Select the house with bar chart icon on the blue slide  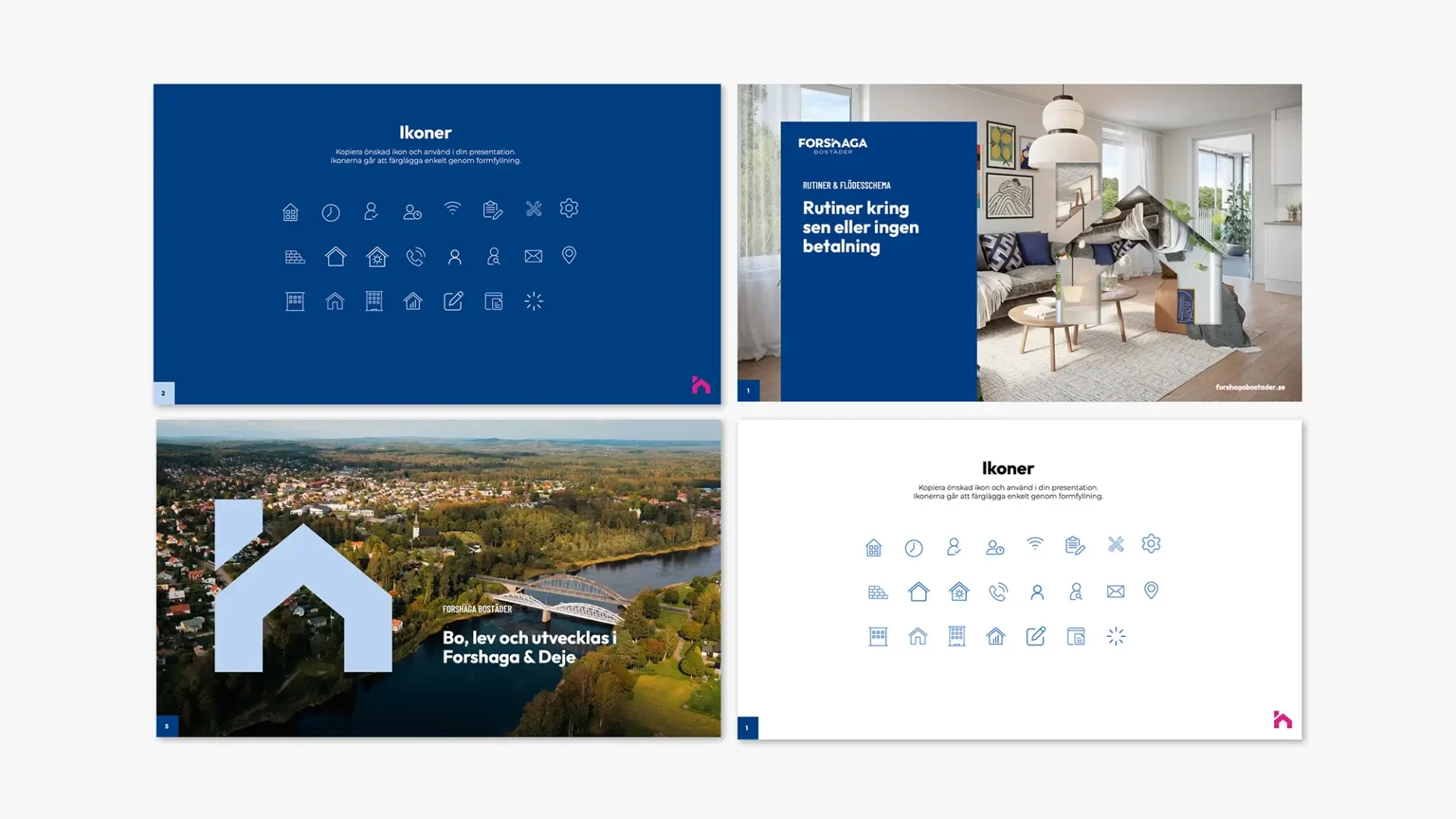(413, 301)
